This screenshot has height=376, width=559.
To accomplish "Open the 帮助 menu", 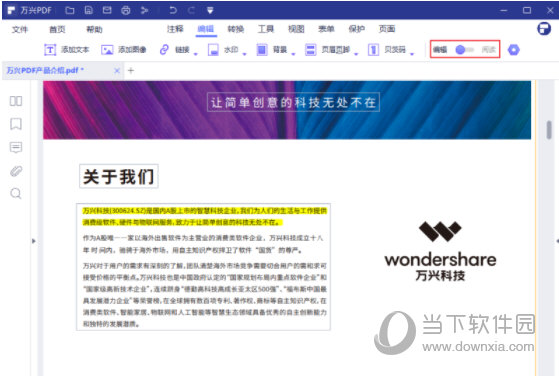I will point(94,29).
